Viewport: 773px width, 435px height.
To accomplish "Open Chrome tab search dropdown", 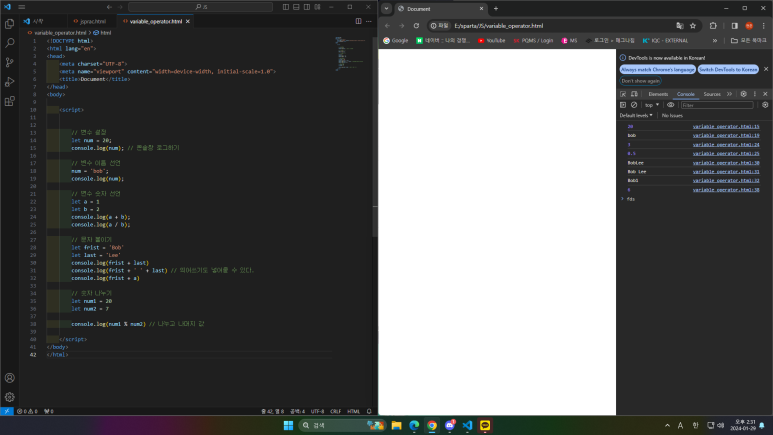I will point(386,8).
